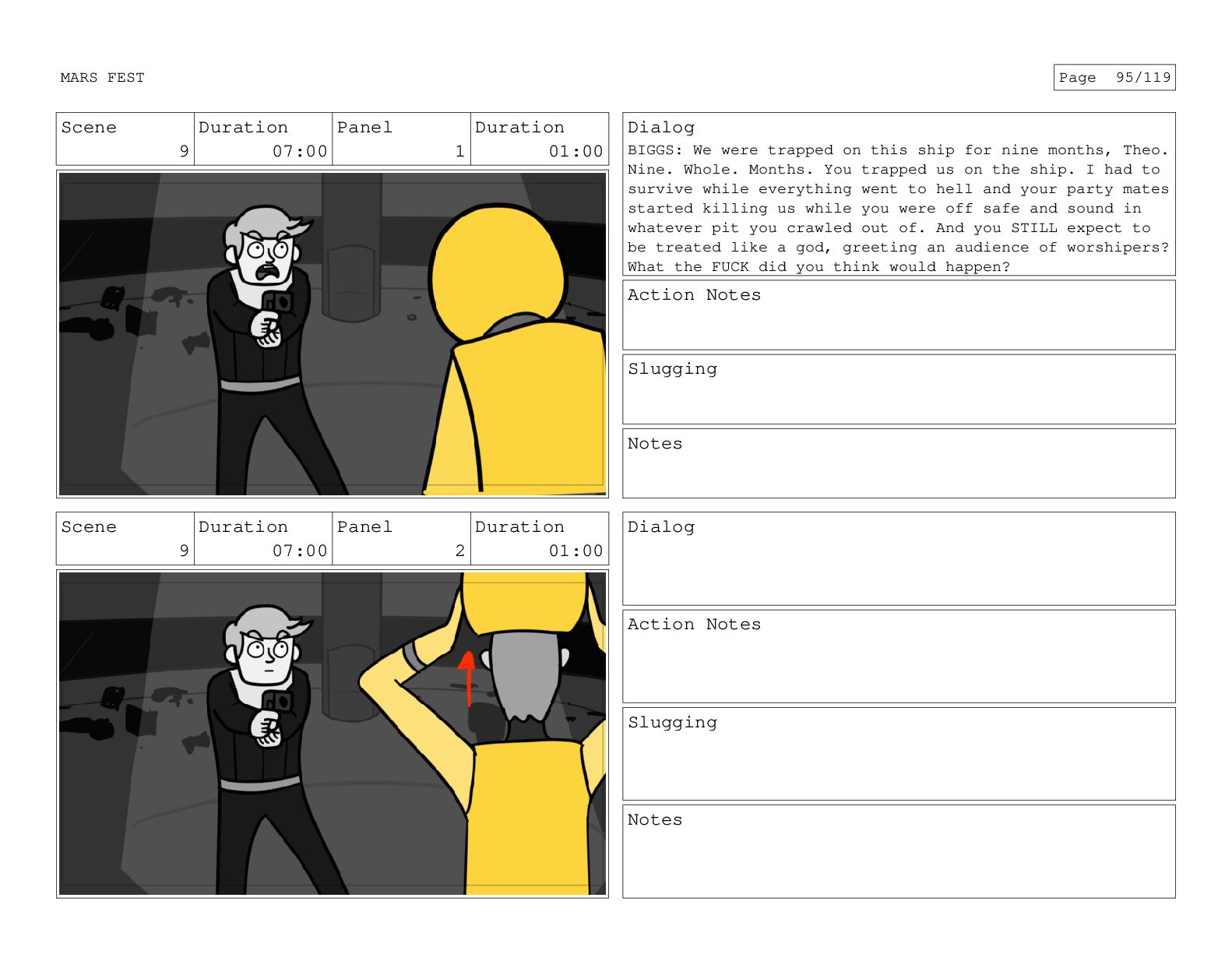Click the MARS FEST project title
This screenshot has width=1232, height=954.
click(x=102, y=77)
